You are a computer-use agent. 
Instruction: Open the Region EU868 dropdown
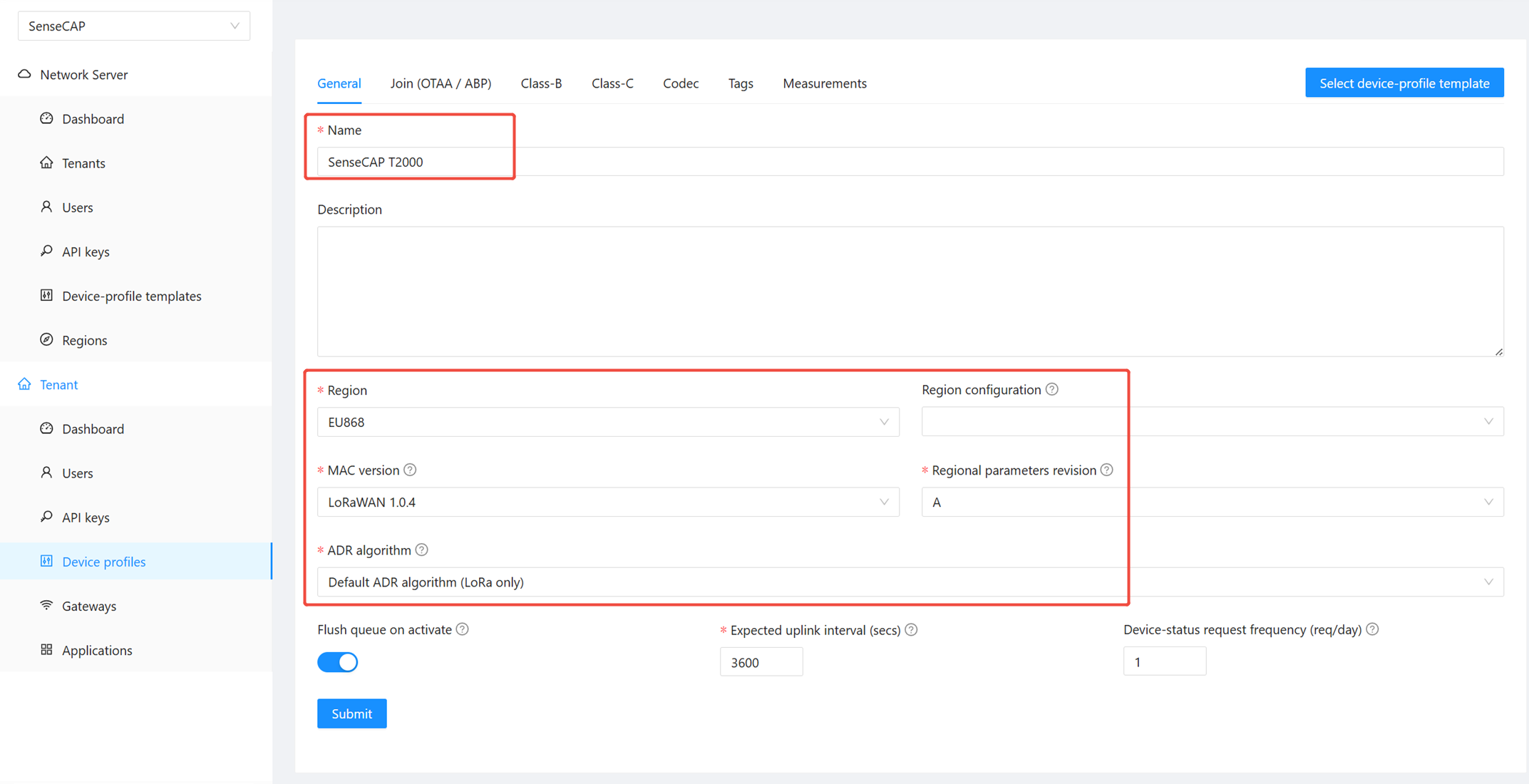(607, 422)
